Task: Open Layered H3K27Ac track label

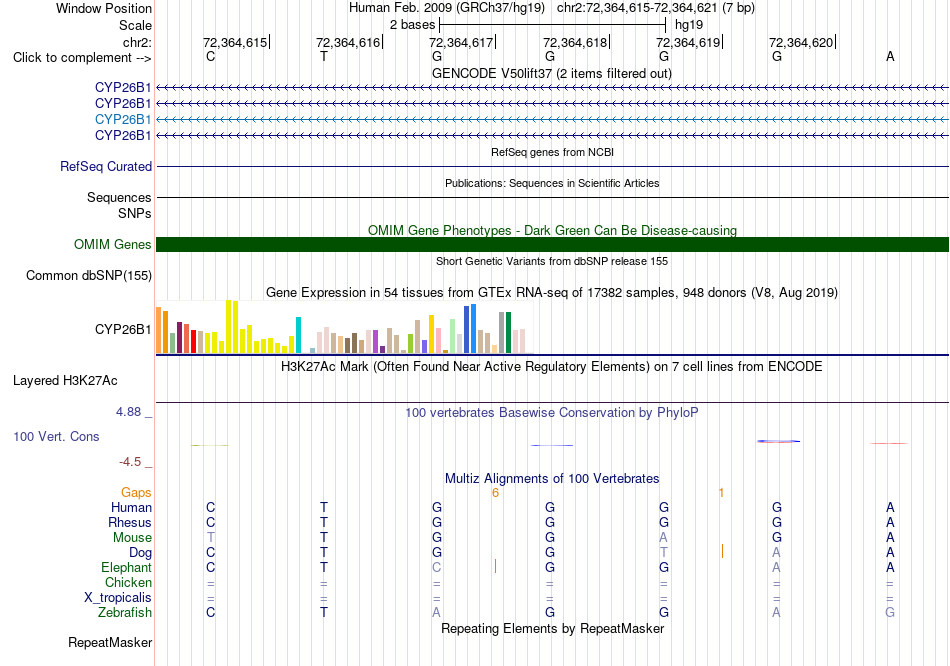Action: point(65,381)
